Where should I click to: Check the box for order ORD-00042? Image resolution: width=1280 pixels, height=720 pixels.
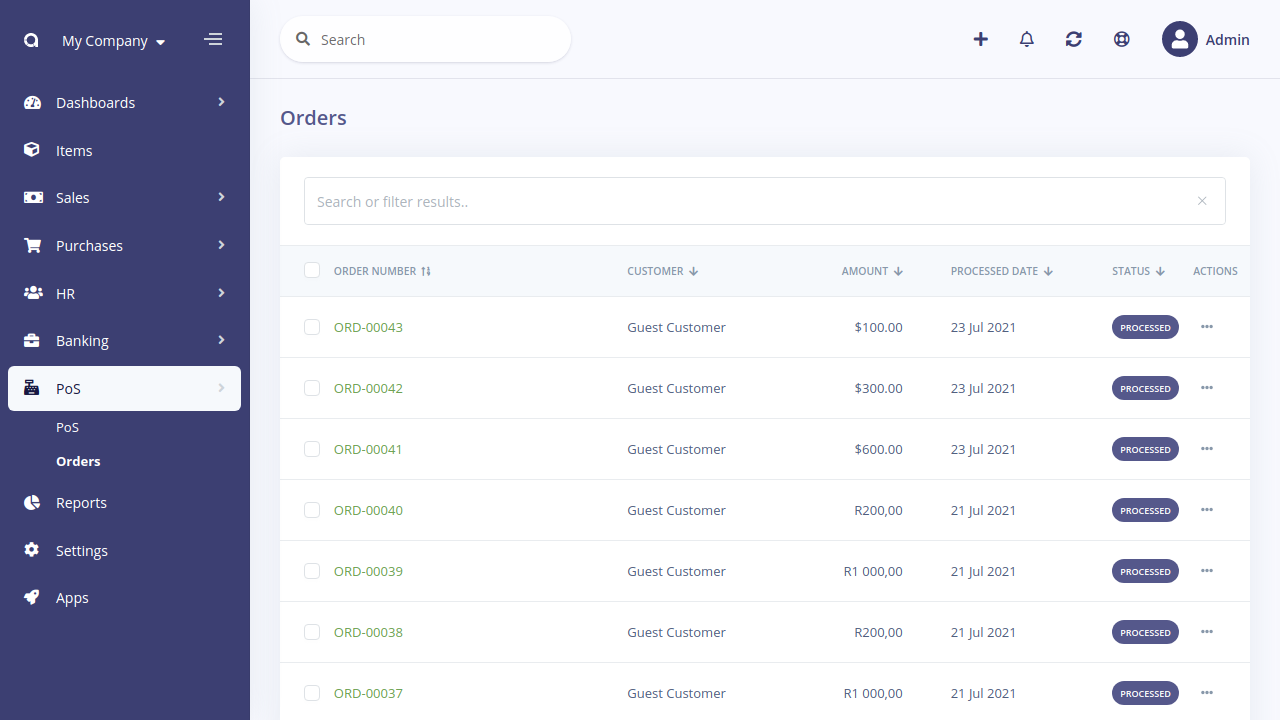312,388
